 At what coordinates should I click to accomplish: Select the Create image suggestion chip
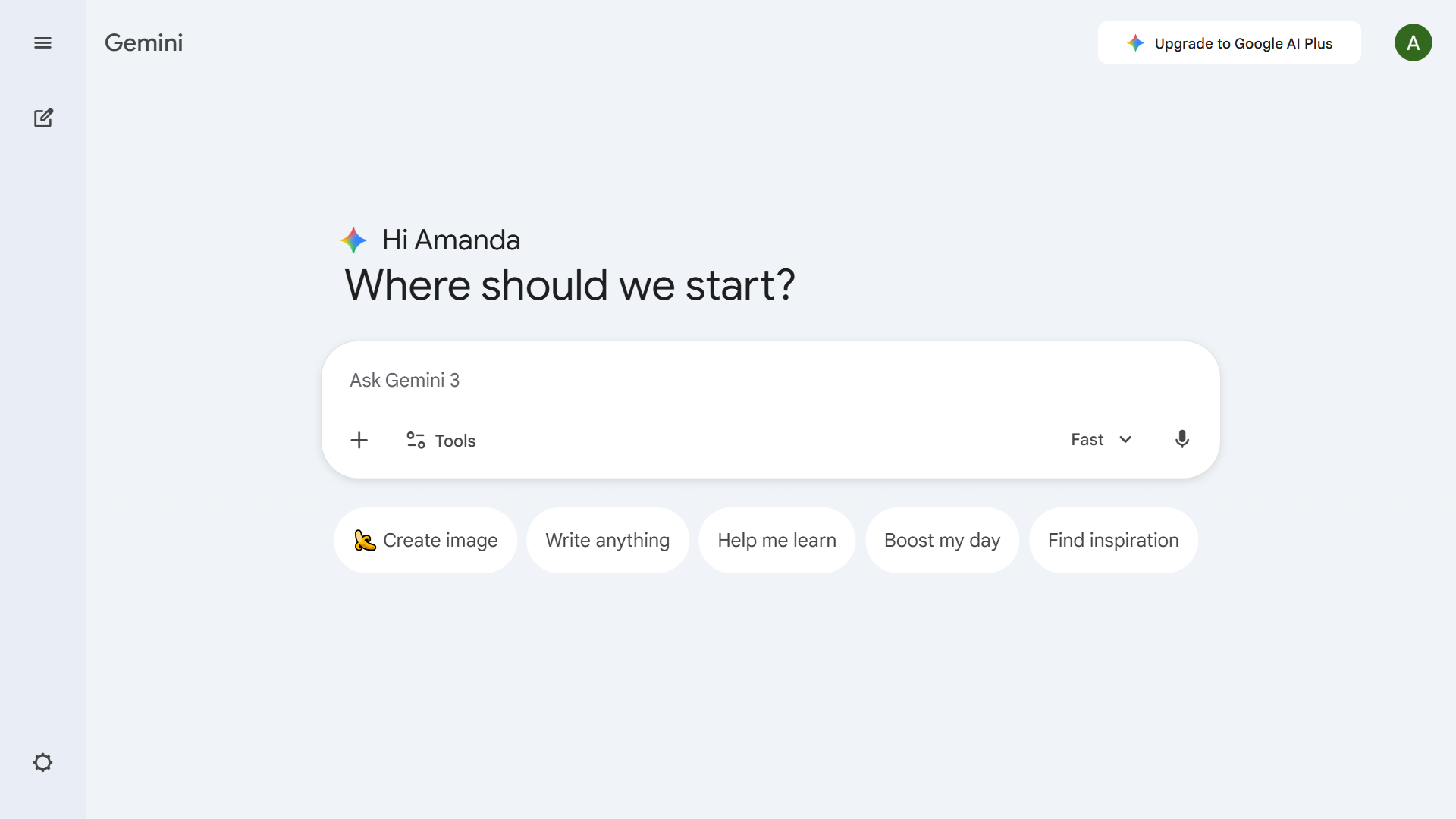tap(425, 540)
